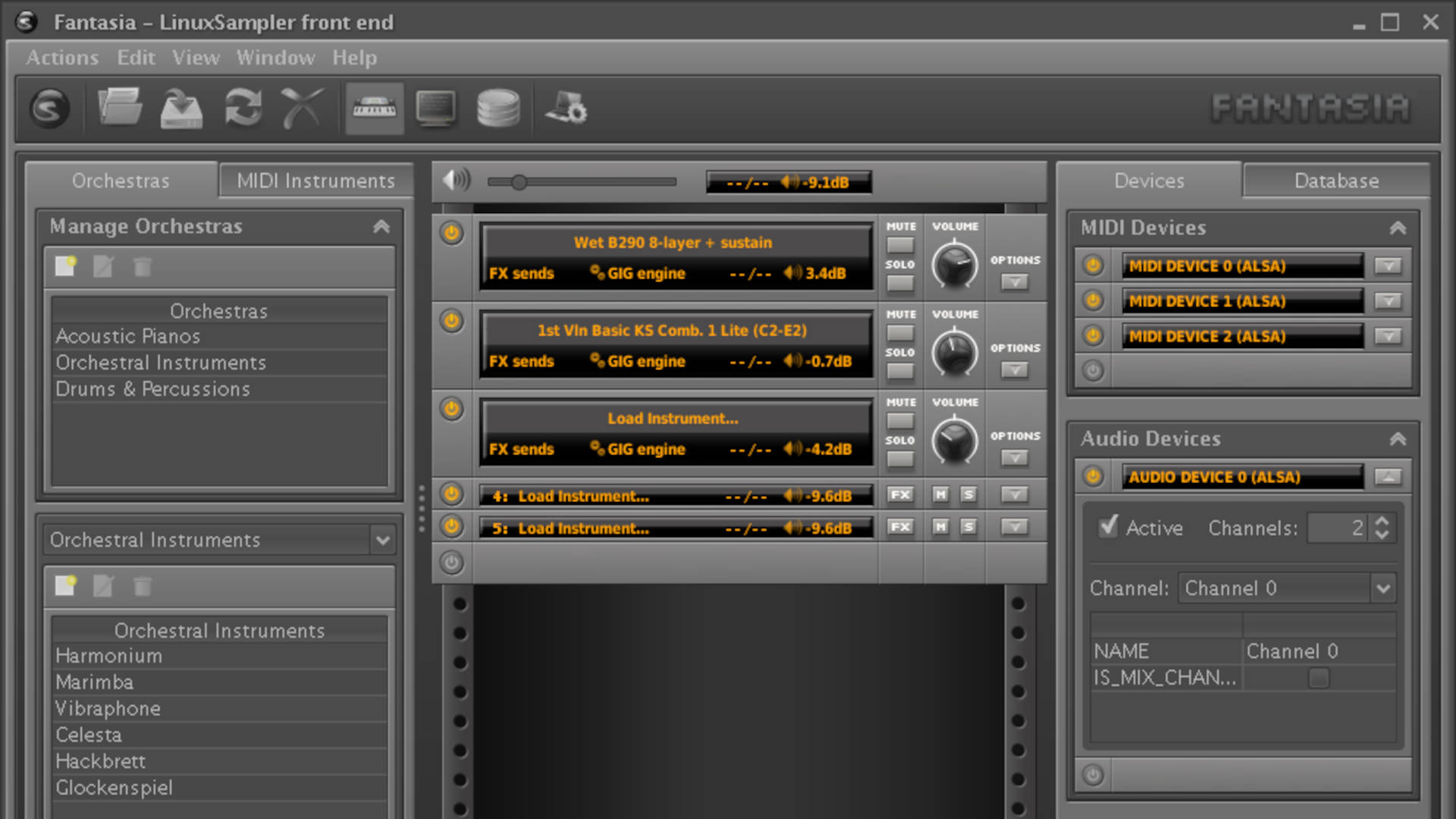Click Load Instrument on the third channel
Screen dimensions: 1456x819
pos(673,418)
